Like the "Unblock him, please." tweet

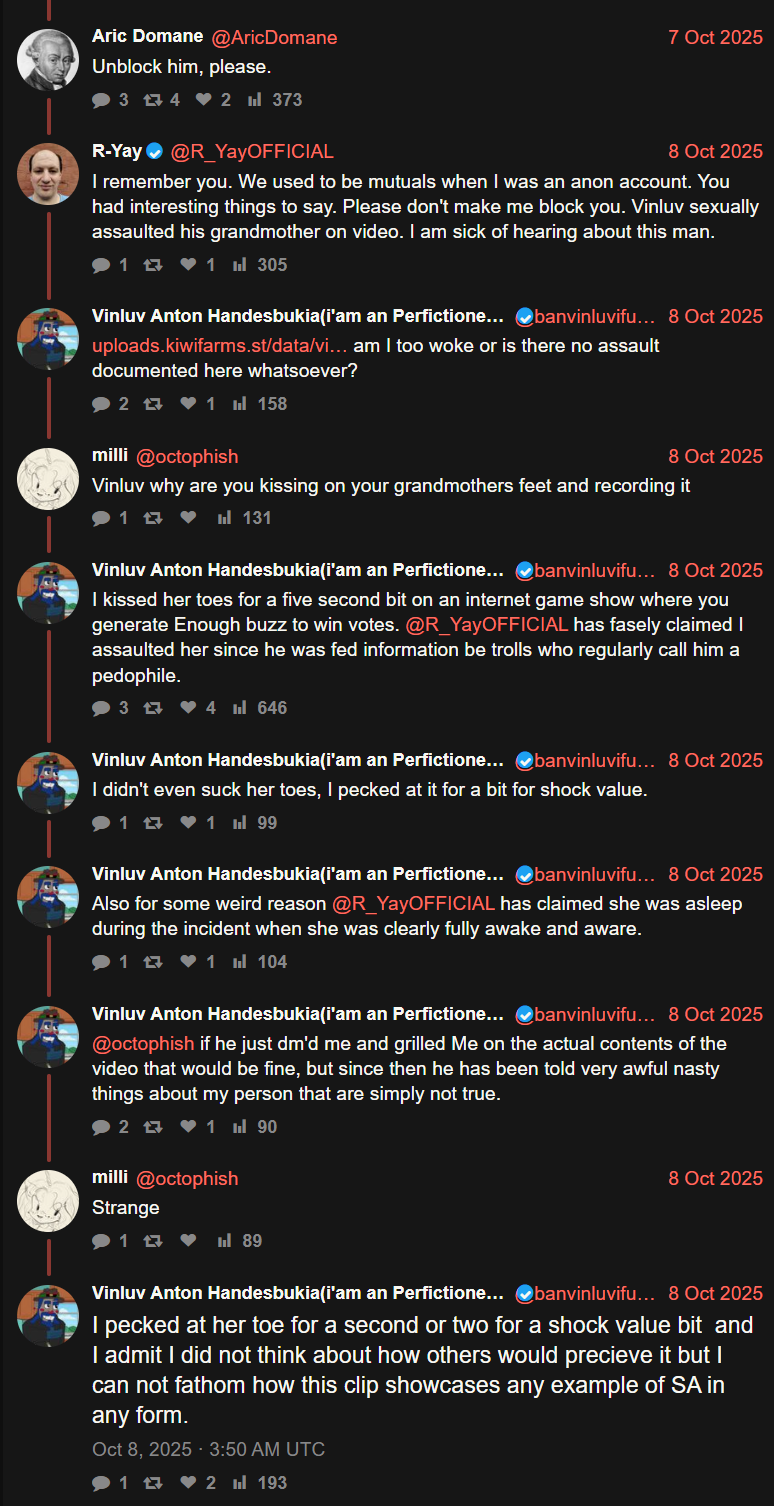coord(203,100)
